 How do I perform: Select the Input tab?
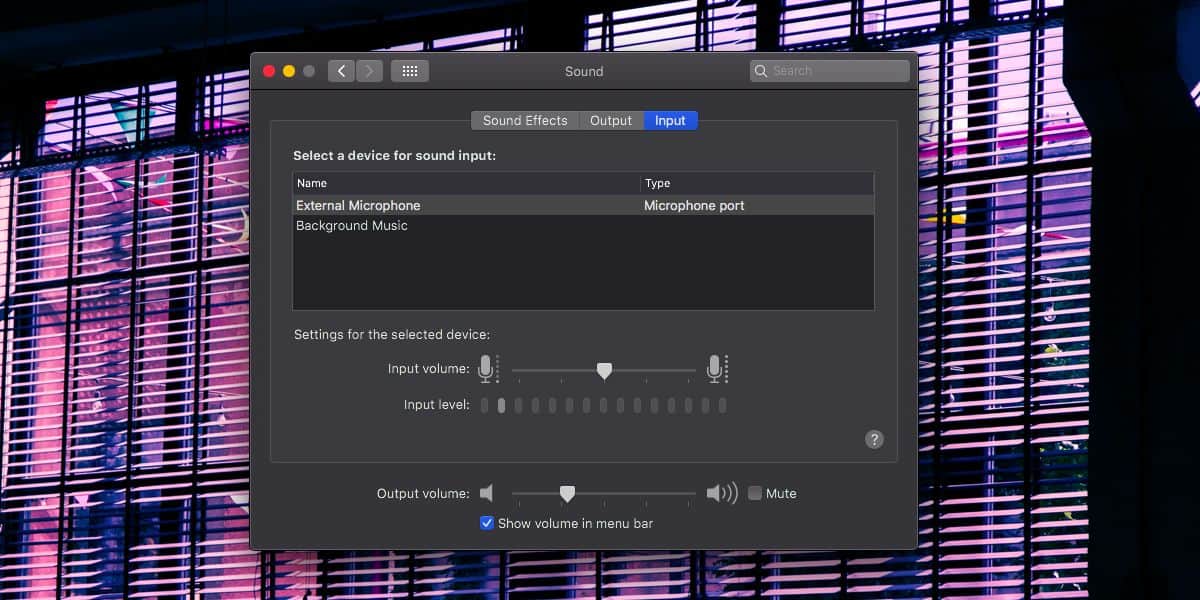click(670, 120)
